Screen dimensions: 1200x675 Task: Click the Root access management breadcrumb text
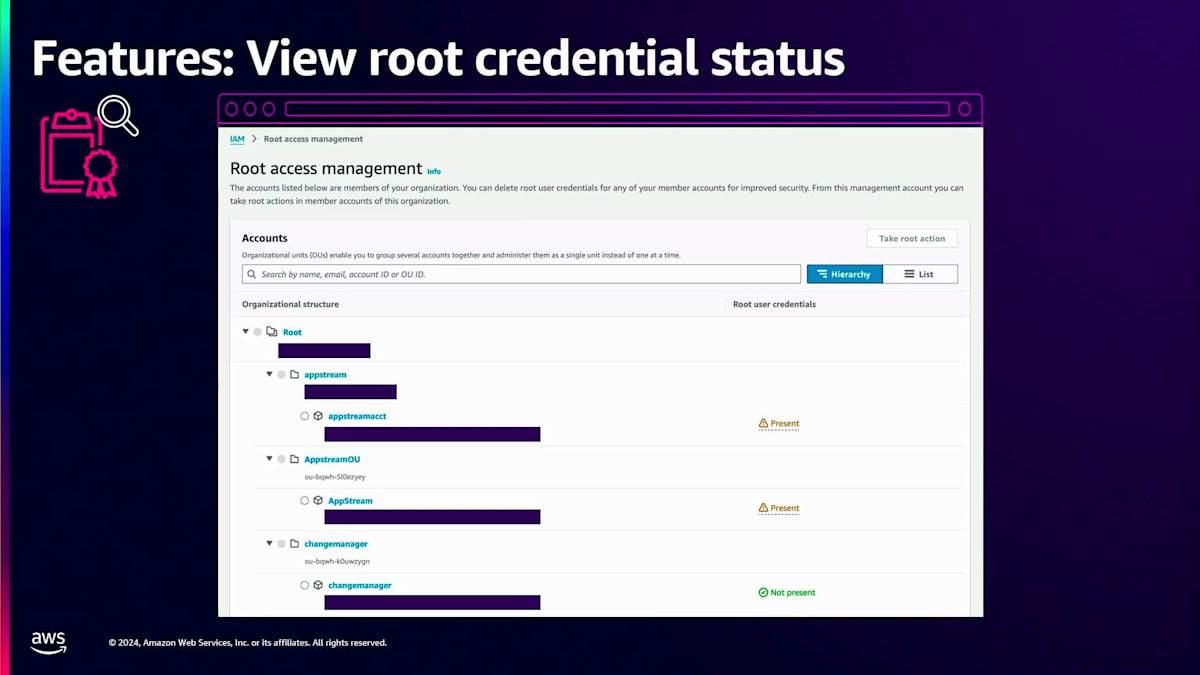pos(313,139)
